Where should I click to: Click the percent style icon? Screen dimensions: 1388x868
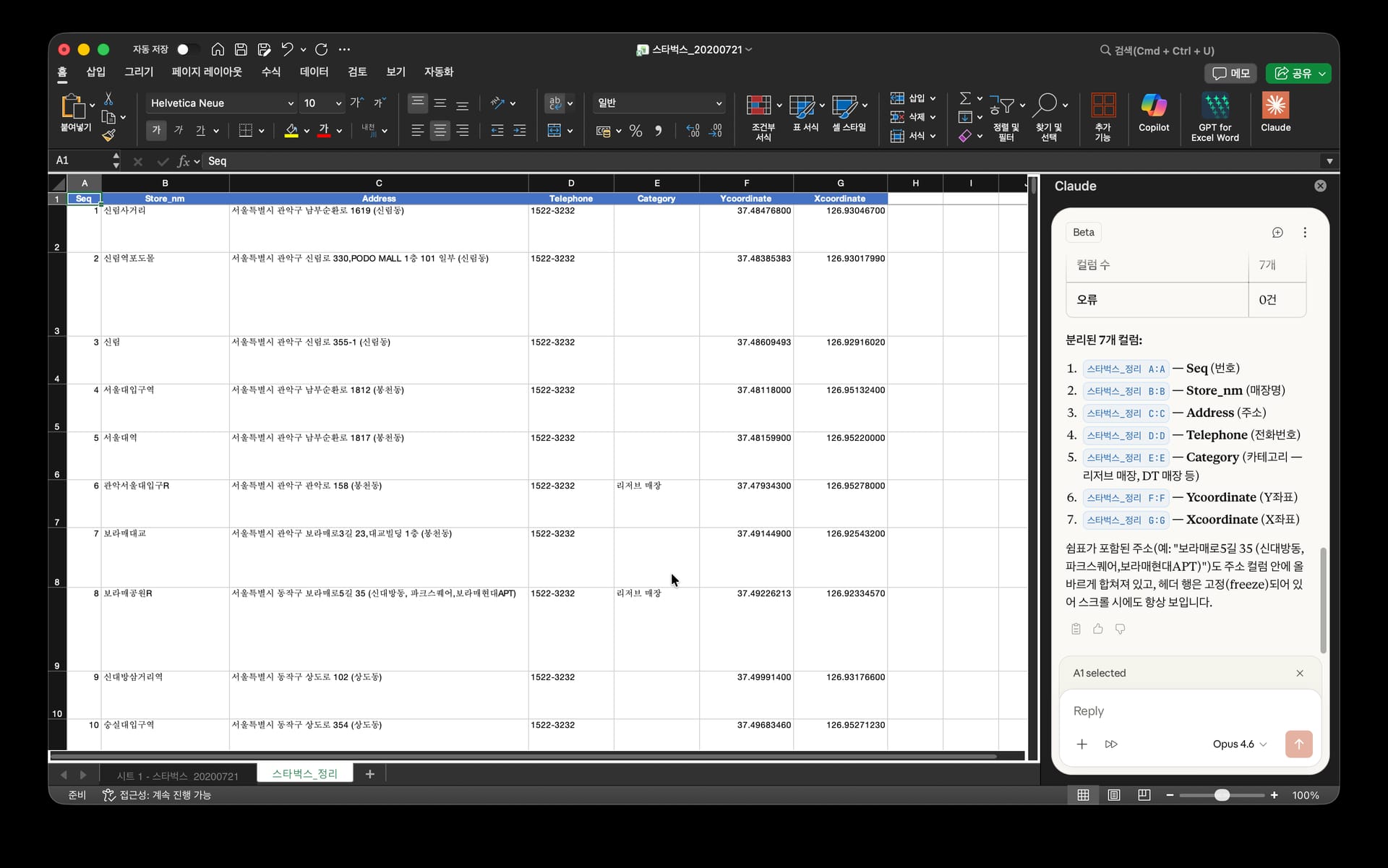[x=635, y=131]
